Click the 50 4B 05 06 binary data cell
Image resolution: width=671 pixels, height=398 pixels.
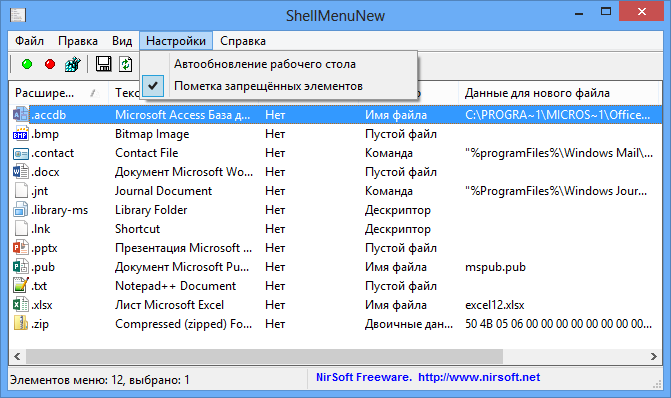(558, 324)
